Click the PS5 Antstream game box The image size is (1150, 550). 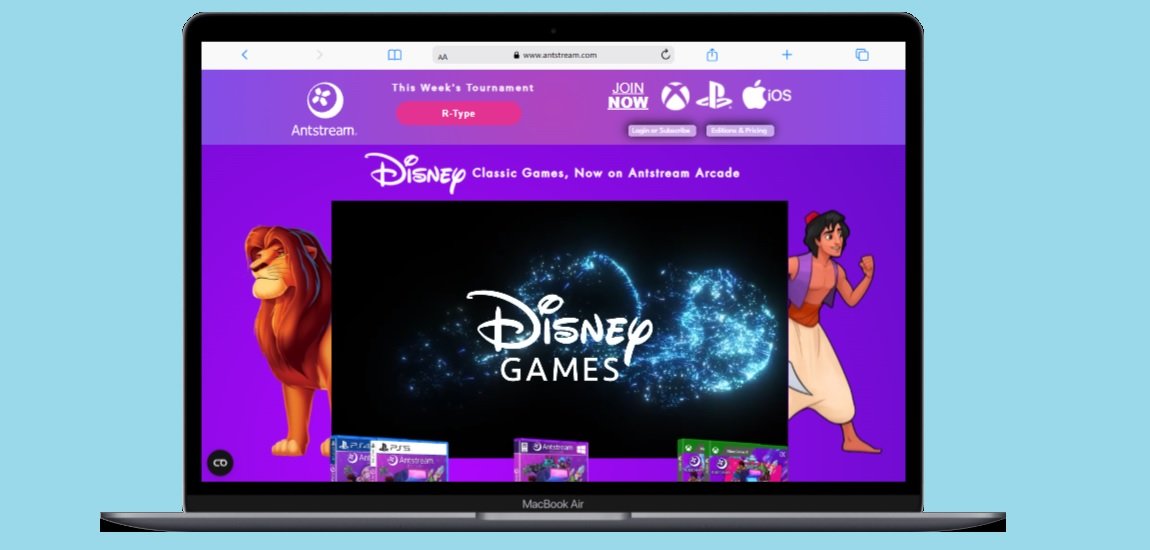(409, 461)
